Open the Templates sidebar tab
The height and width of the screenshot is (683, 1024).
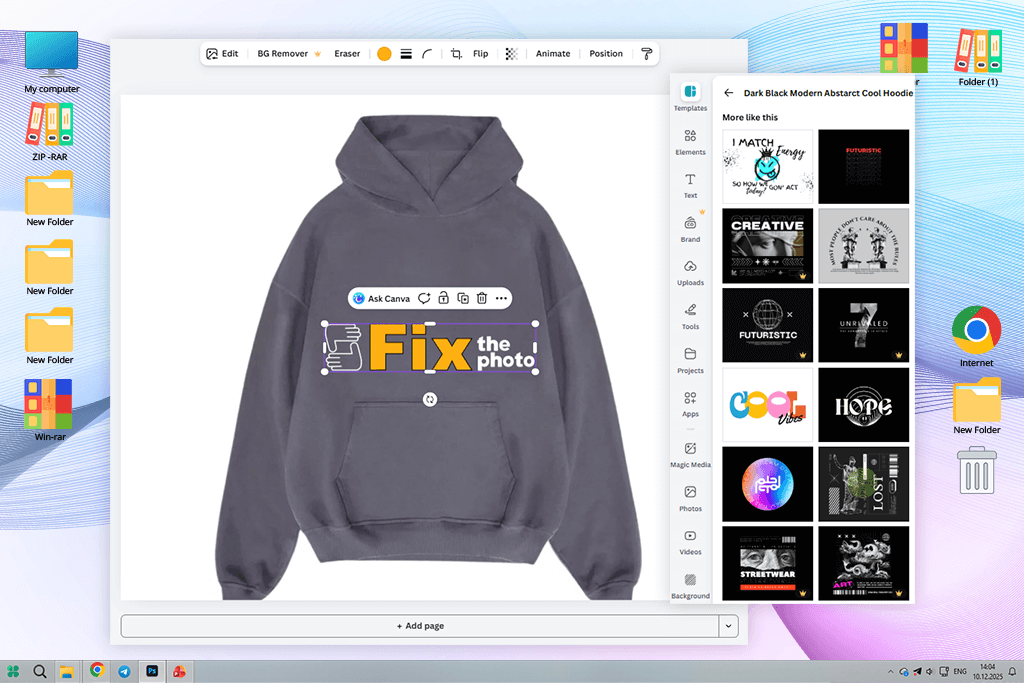(x=690, y=97)
